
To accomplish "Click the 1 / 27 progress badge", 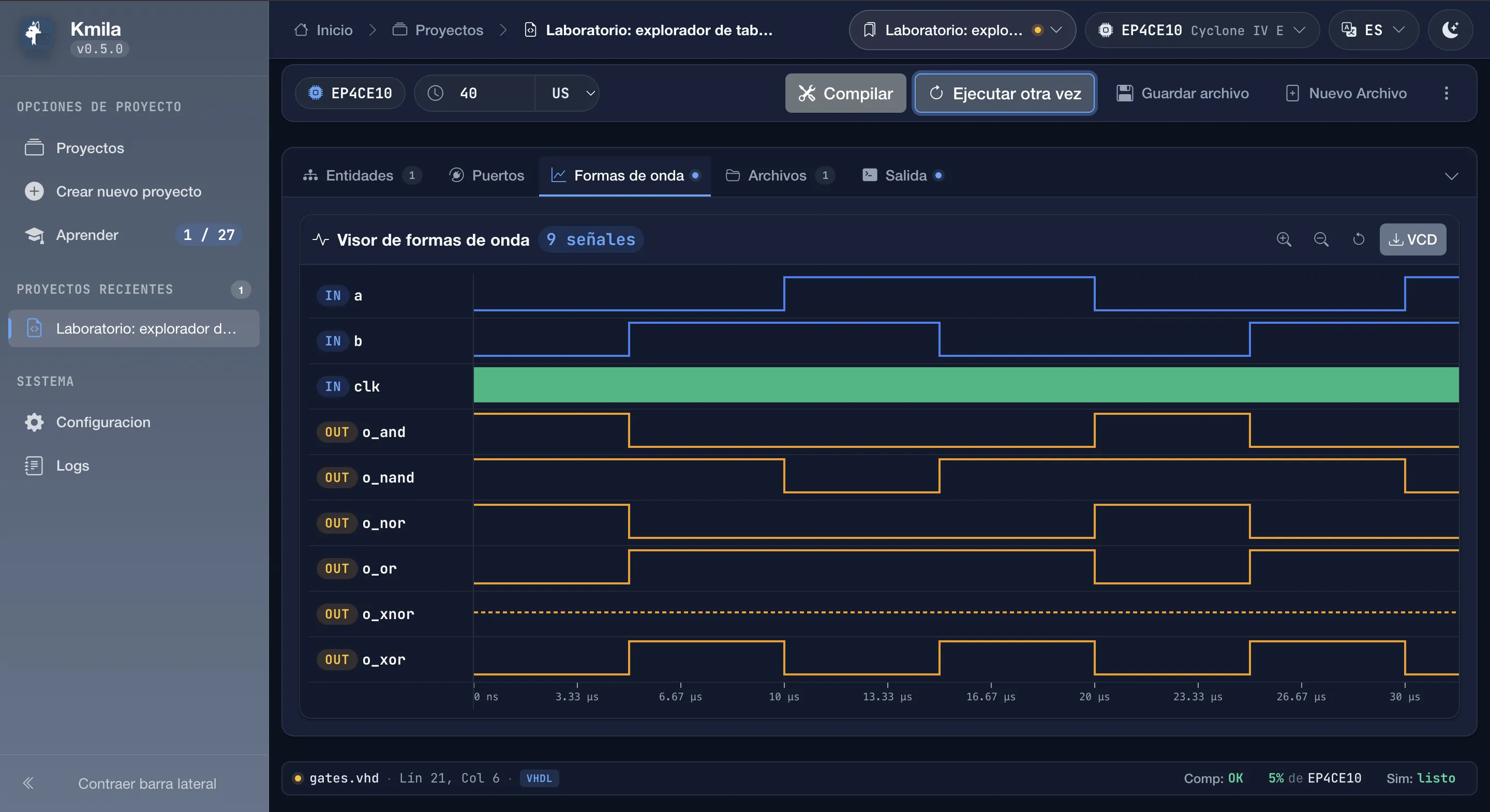I will [209, 235].
